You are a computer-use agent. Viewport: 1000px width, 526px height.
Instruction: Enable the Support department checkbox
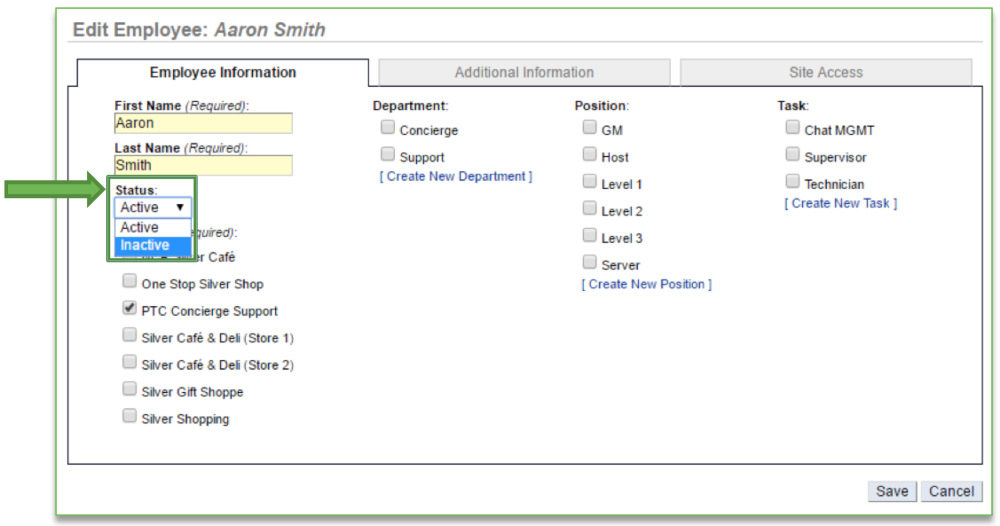coord(387,155)
